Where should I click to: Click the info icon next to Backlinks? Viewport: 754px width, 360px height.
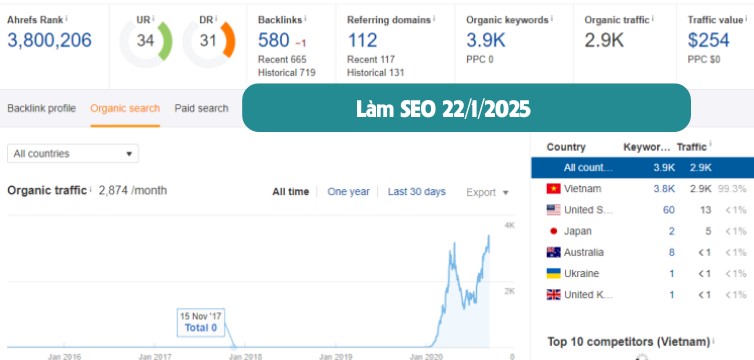click(x=305, y=18)
